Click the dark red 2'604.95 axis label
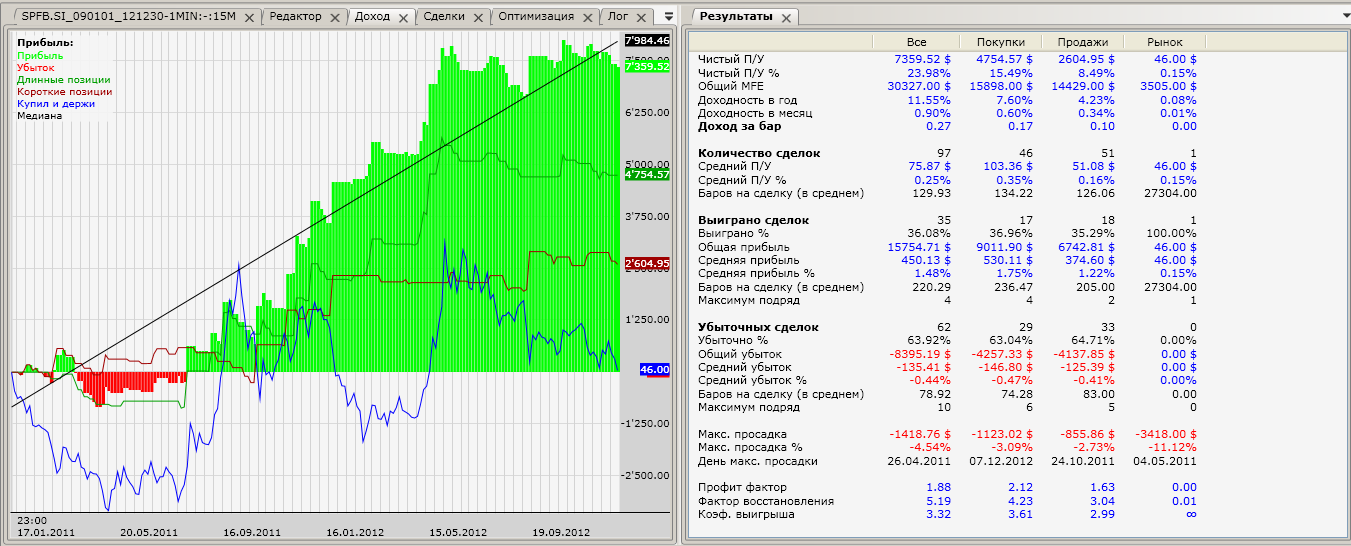 click(x=646, y=263)
